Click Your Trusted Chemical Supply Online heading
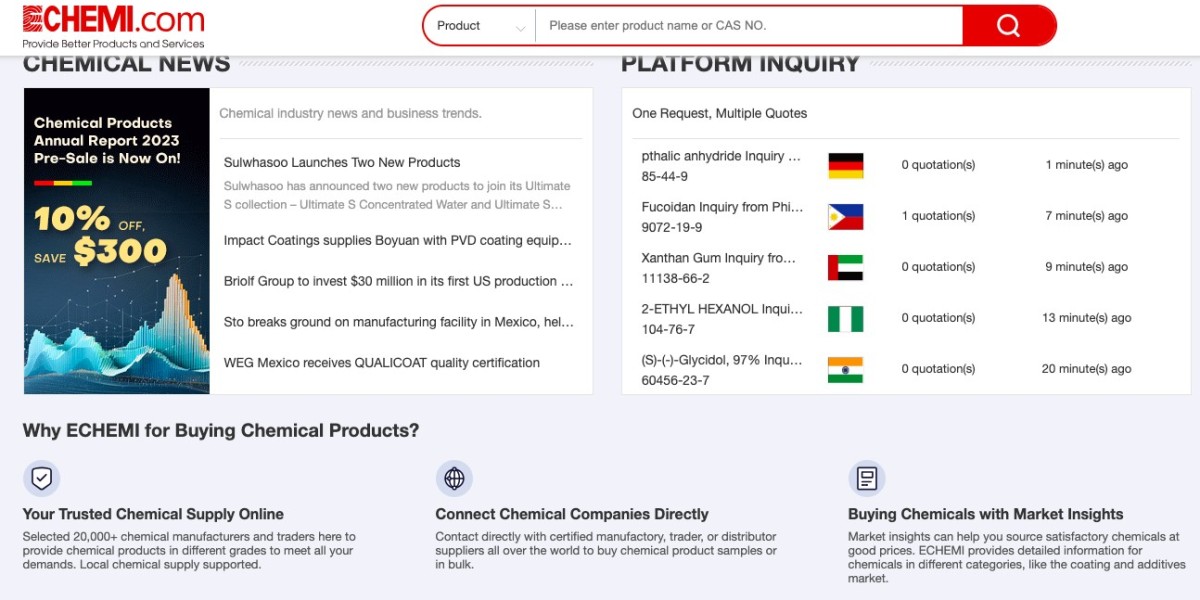 pyautogui.click(x=153, y=514)
